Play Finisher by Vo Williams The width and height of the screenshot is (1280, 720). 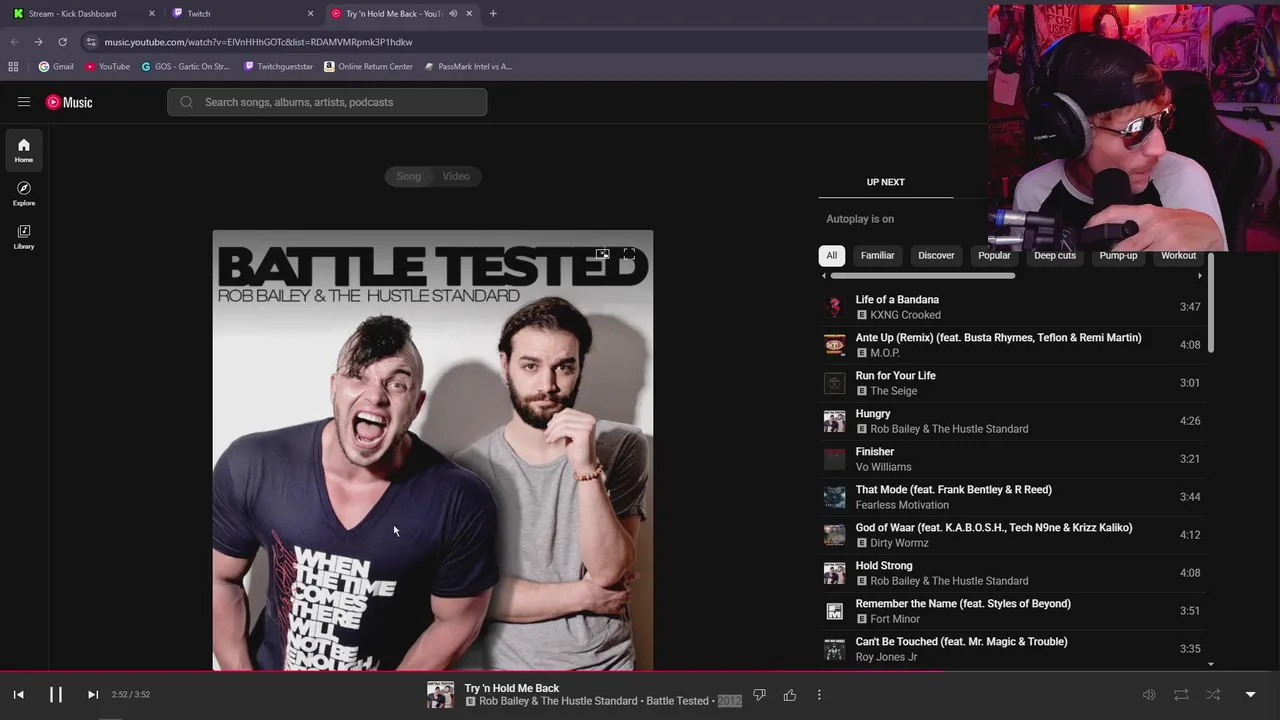click(1012, 459)
